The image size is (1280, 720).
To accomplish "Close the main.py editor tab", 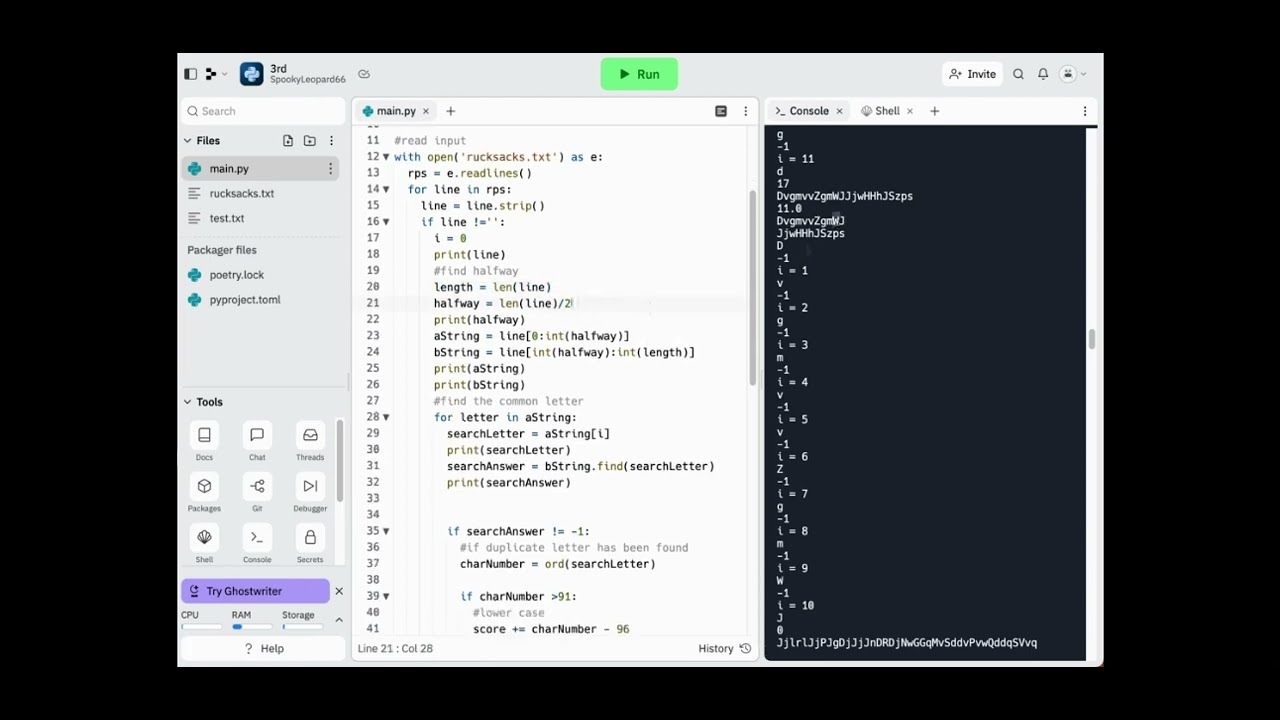I will [425, 111].
